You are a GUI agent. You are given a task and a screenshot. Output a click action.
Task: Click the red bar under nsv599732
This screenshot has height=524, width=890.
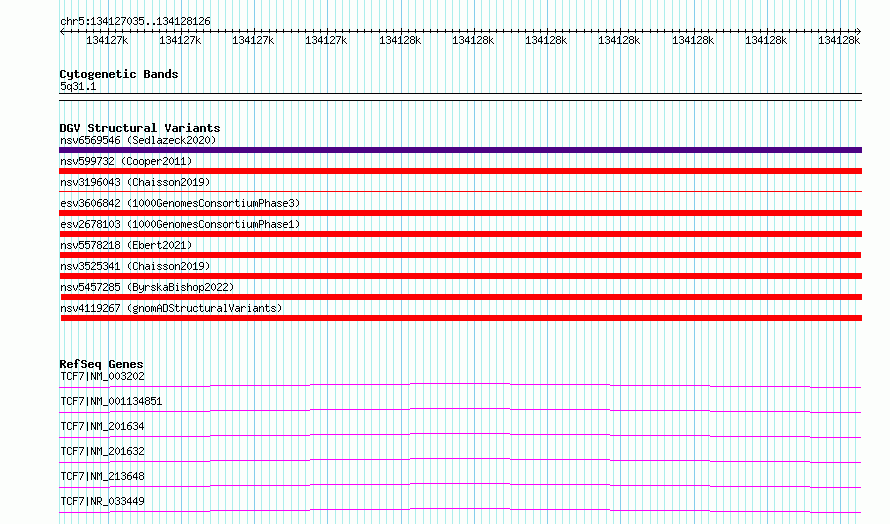click(x=460, y=171)
